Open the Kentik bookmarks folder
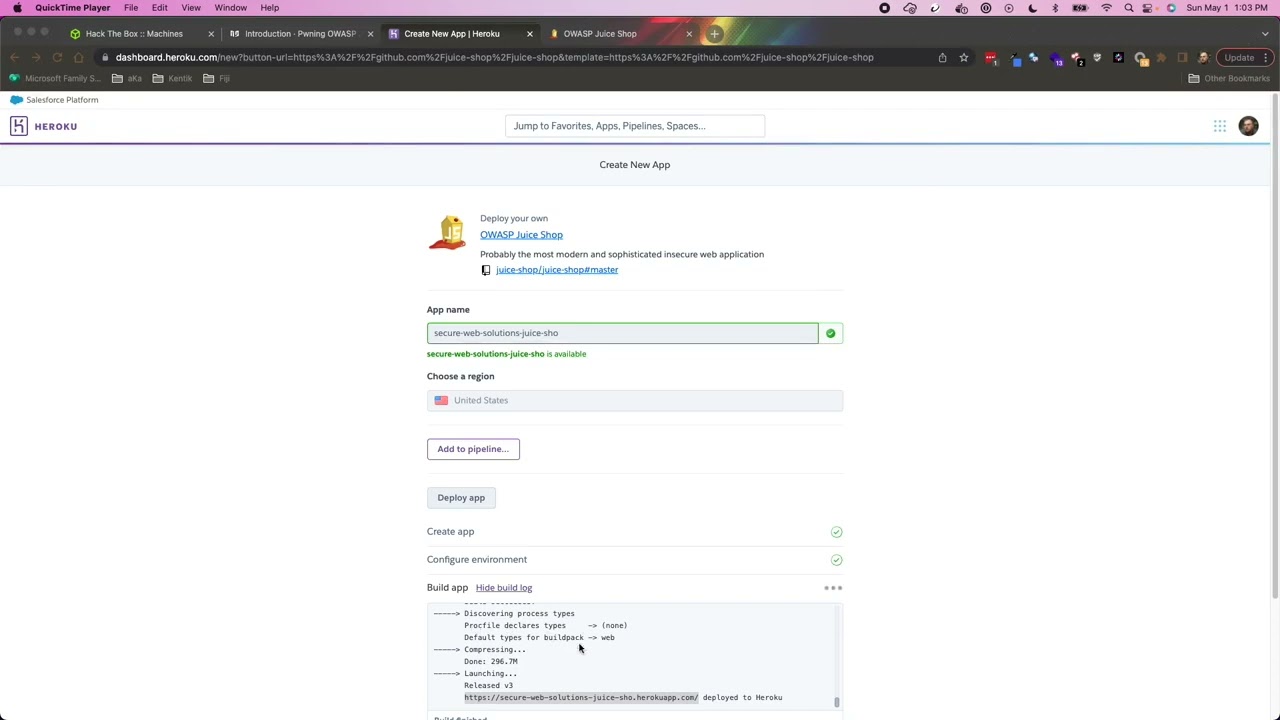The height and width of the screenshot is (720, 1280). click(x=172, y=78)
